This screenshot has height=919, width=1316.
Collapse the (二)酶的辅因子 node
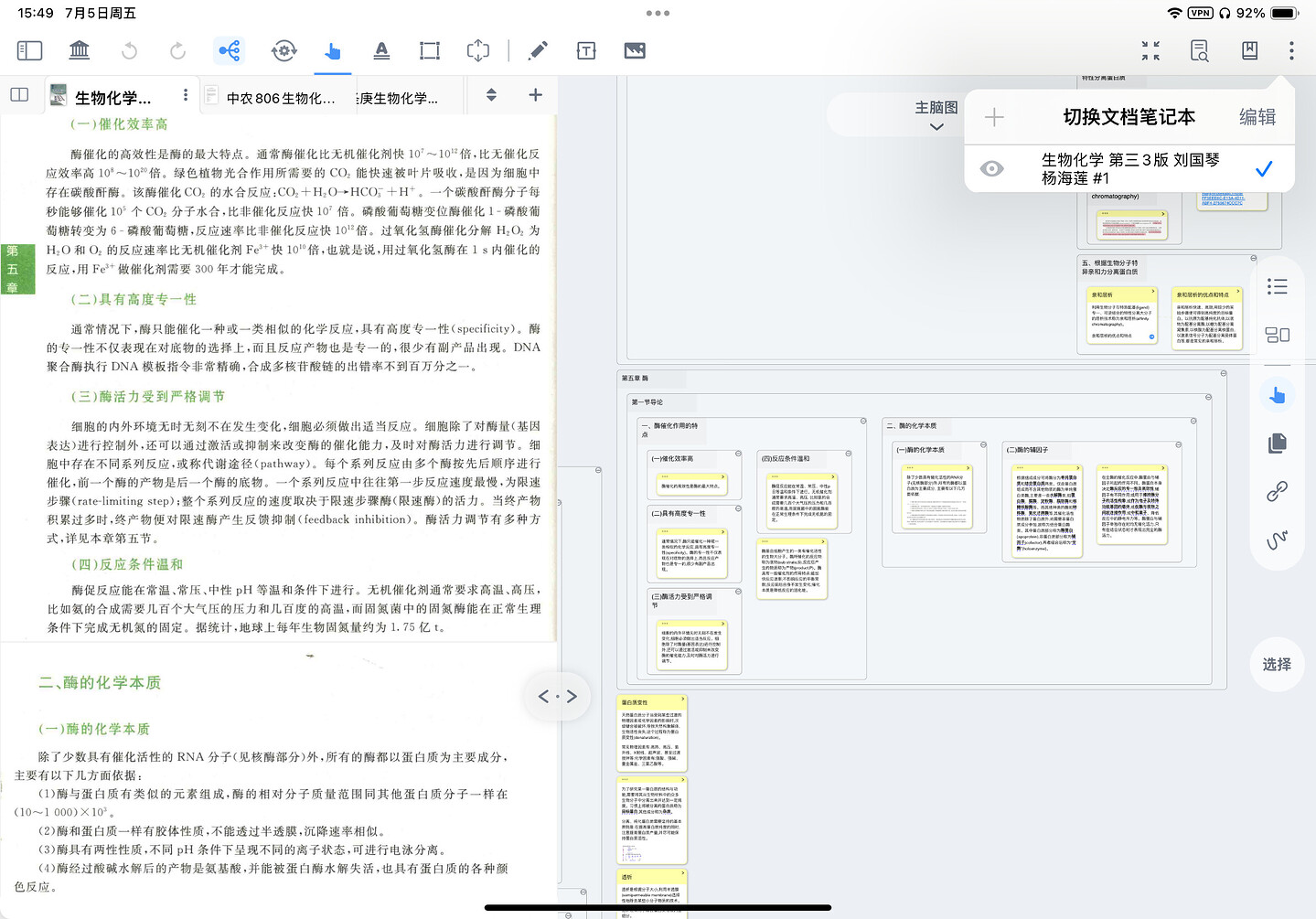(1178, 444)
